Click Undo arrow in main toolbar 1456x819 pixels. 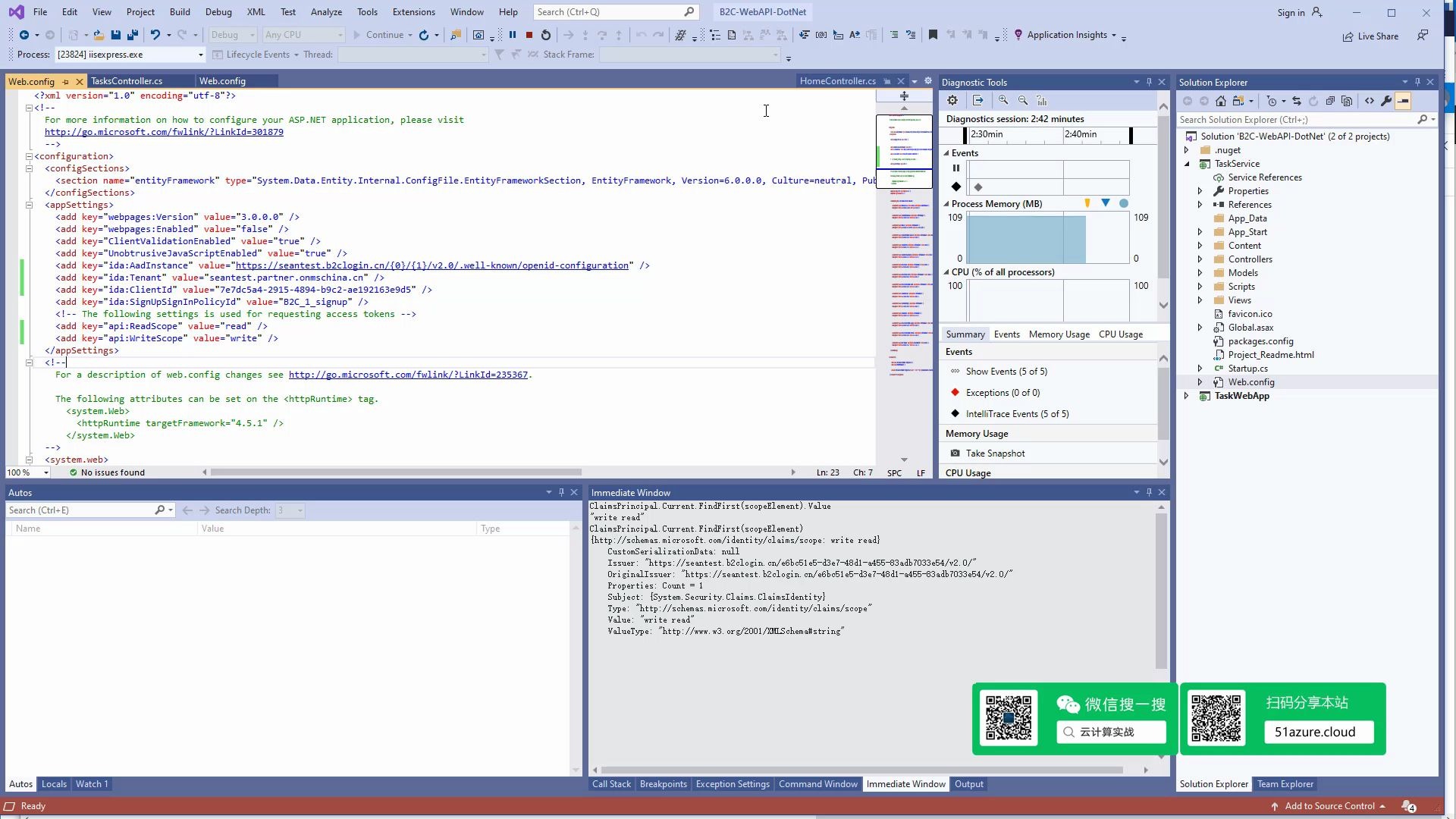155,35
